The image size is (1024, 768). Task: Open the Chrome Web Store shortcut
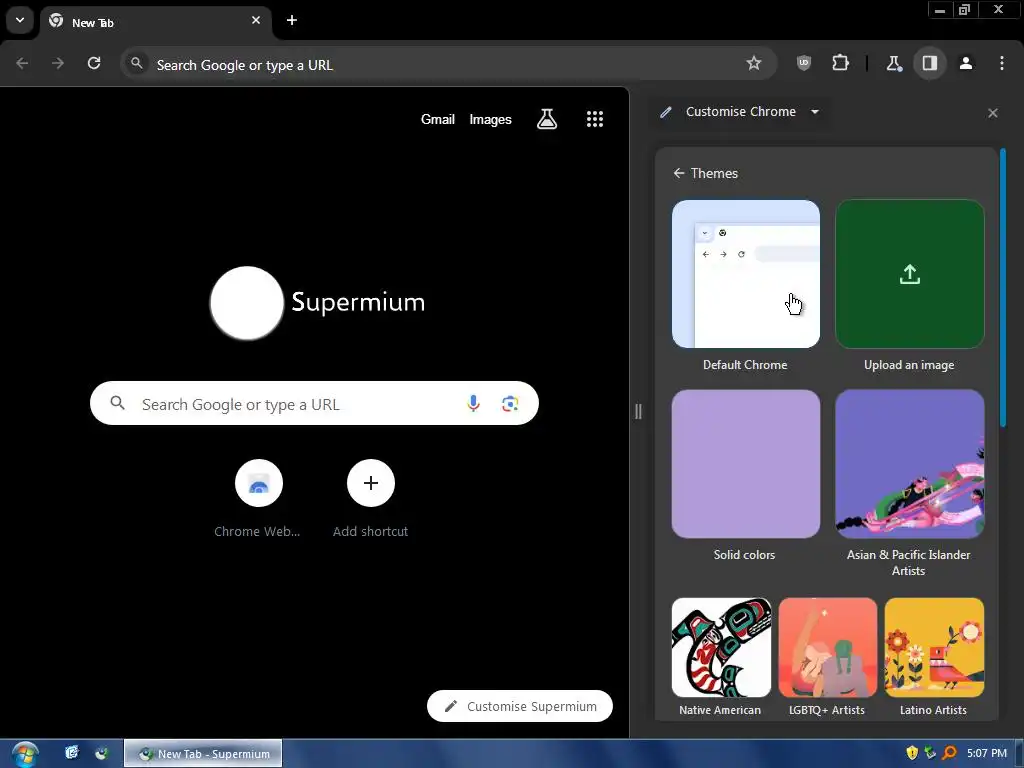coord(259,483)
